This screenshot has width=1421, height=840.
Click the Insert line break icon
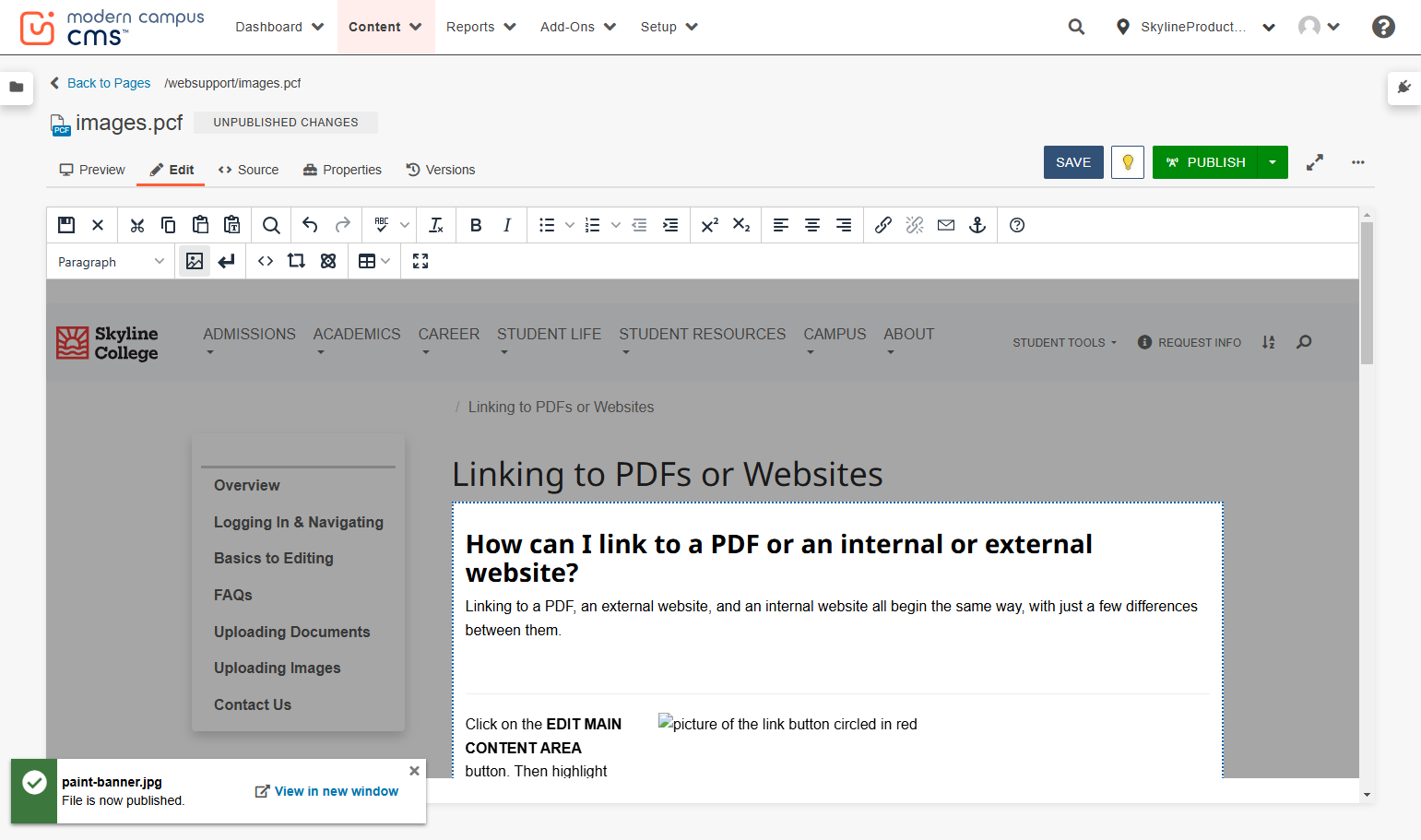click(227, 261)
